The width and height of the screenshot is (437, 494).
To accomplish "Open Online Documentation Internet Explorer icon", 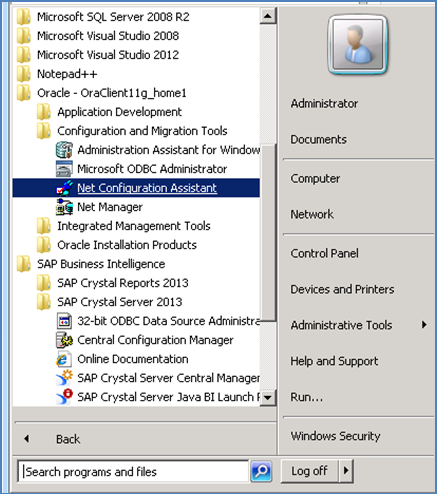I will click(x=64, y=359).
